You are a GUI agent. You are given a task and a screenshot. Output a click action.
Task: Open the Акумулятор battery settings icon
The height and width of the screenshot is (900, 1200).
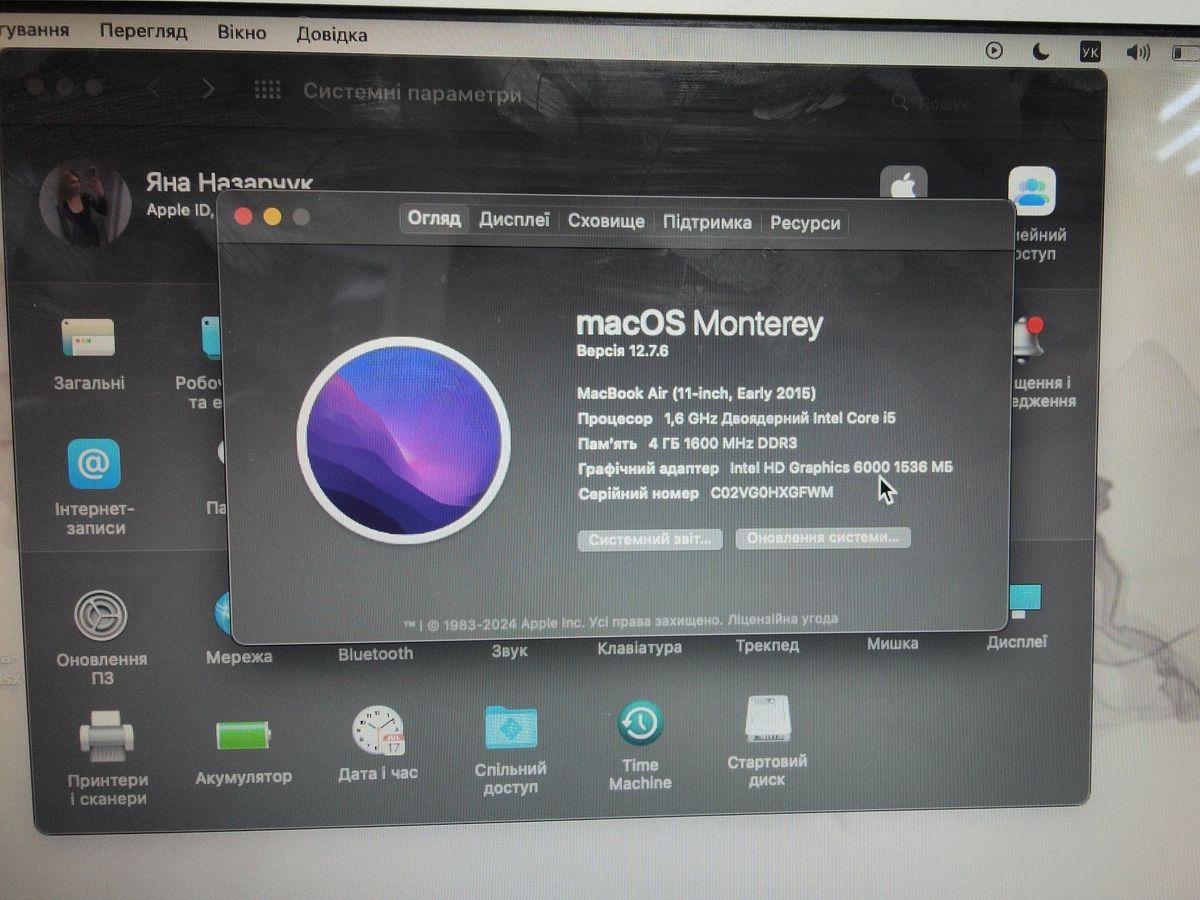click(x=243, y=736)
